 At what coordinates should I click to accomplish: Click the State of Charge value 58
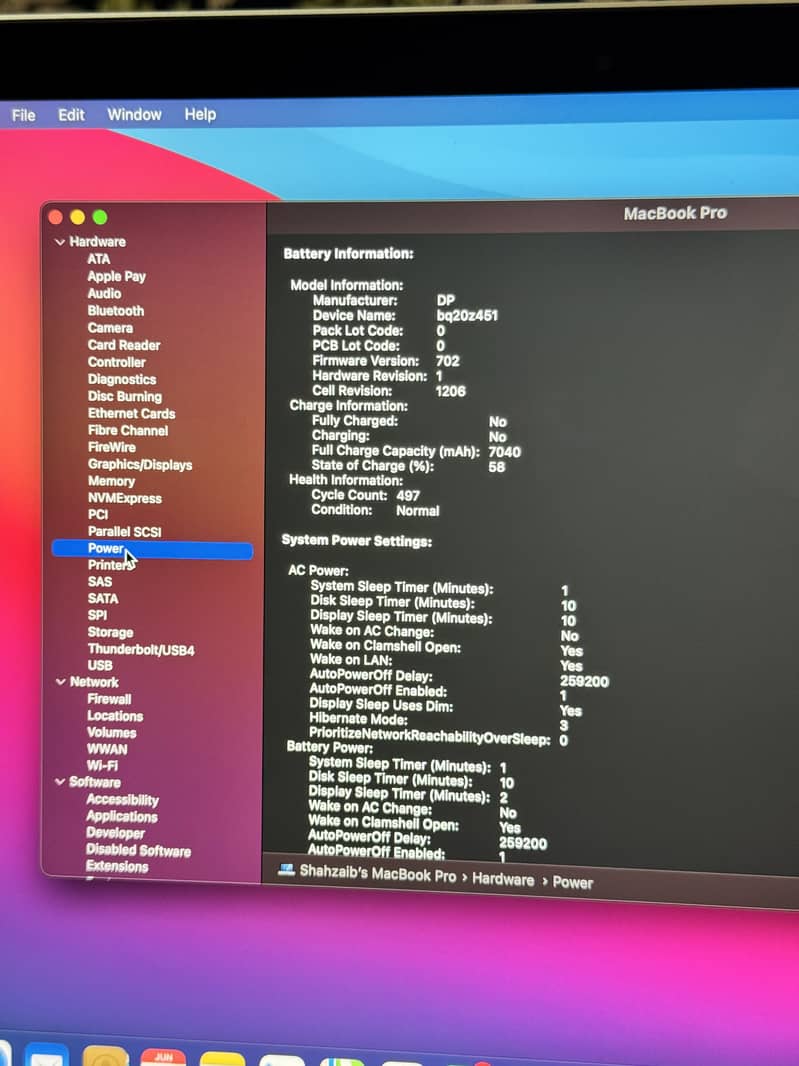[x=496, y=467]
